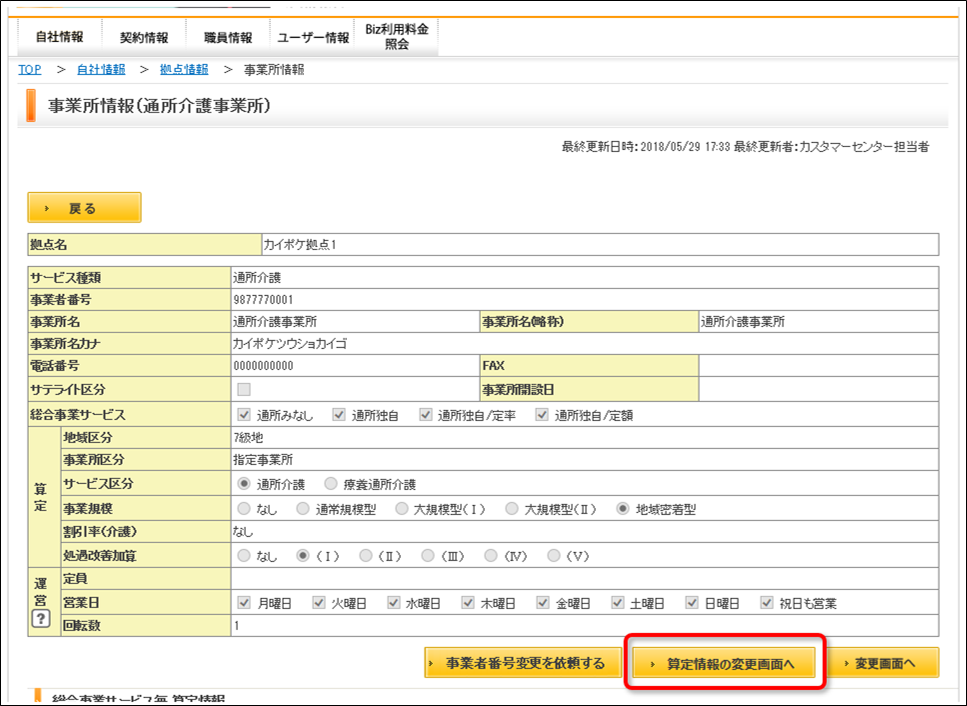Open the 運営 help question mark icon
967x706 pixels.
[x=41, y=618]
